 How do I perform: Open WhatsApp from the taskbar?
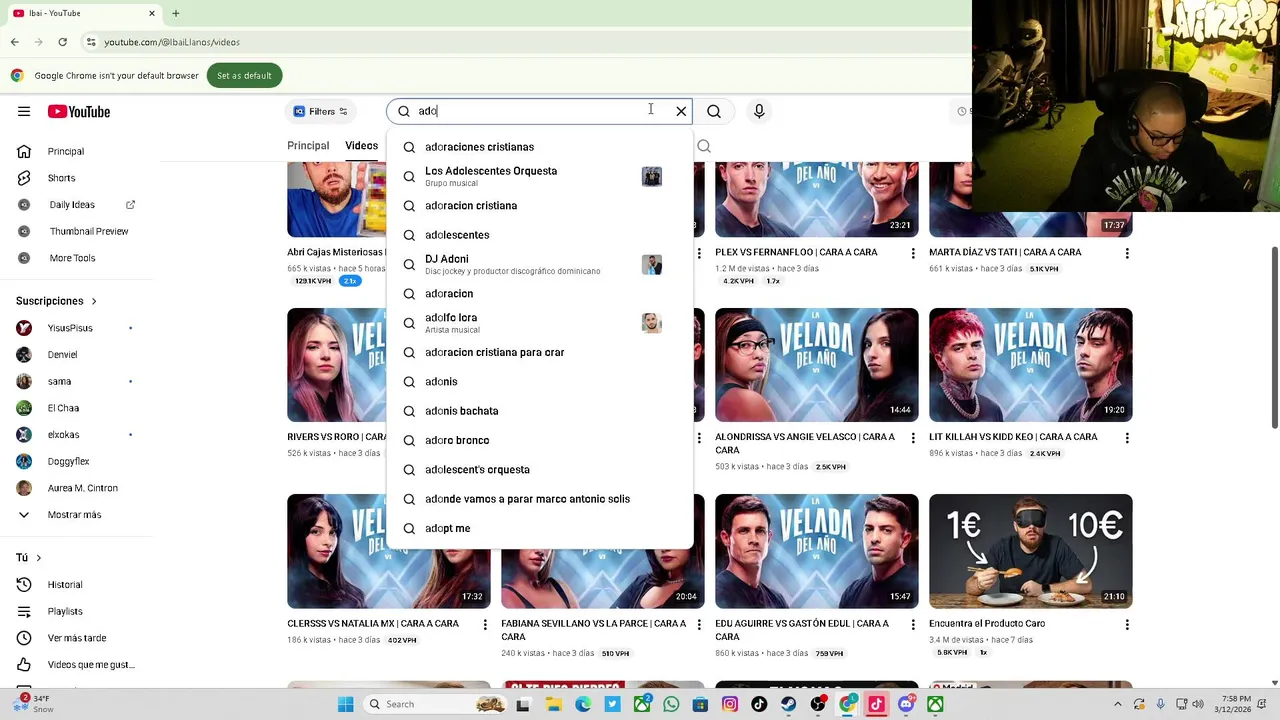tap(671, 704)
